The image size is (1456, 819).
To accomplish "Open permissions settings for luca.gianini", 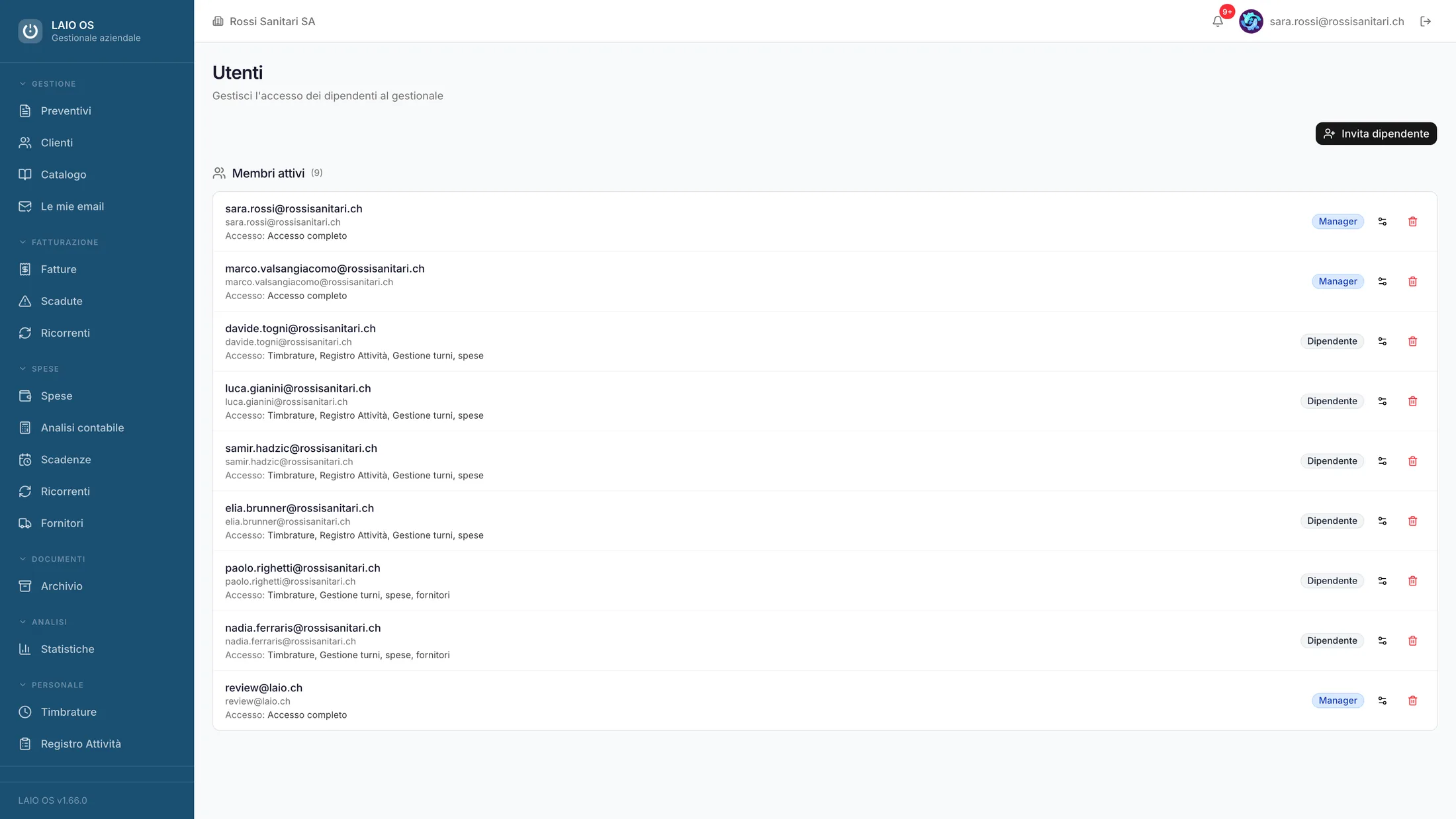I will click(x=1382, y=401).
